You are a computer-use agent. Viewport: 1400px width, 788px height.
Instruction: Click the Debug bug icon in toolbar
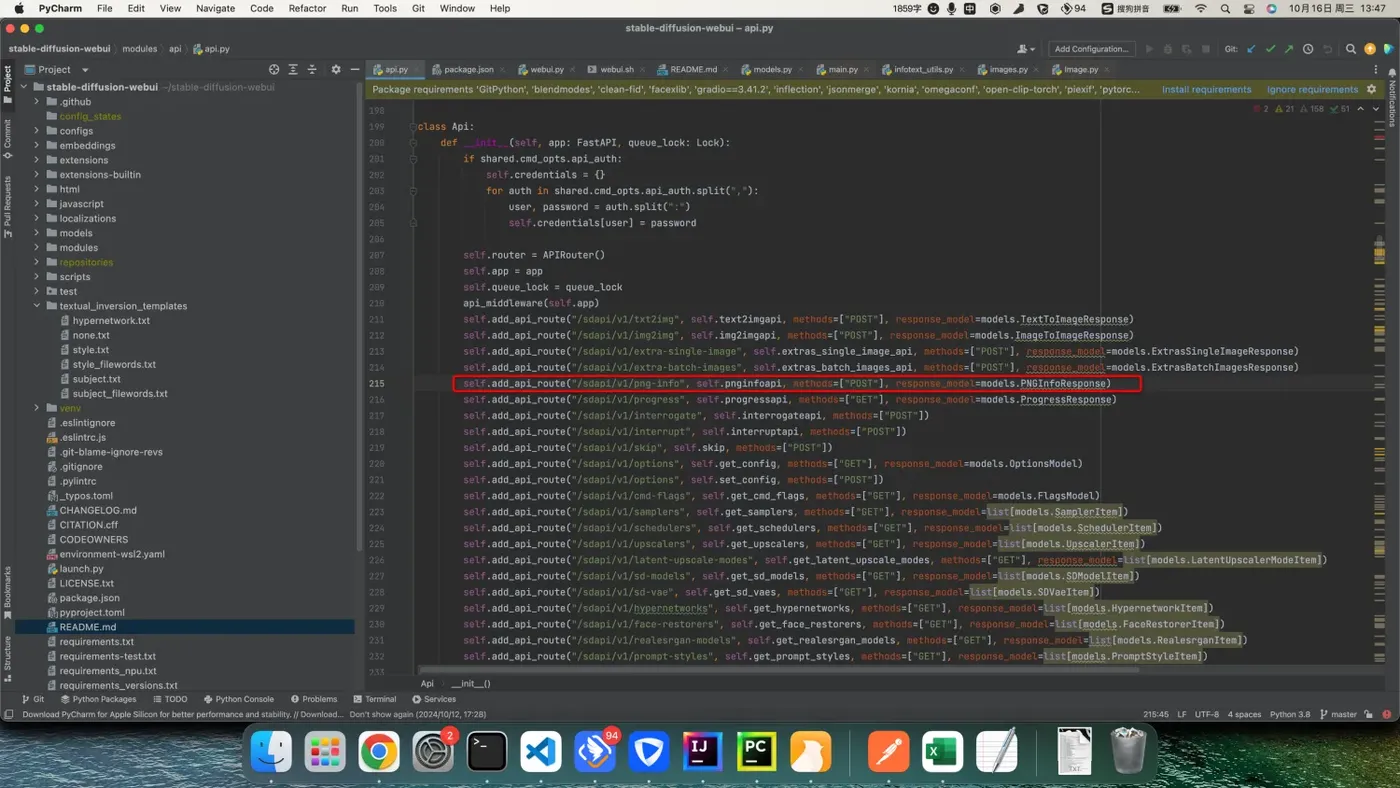click(x=1168, y=48)
